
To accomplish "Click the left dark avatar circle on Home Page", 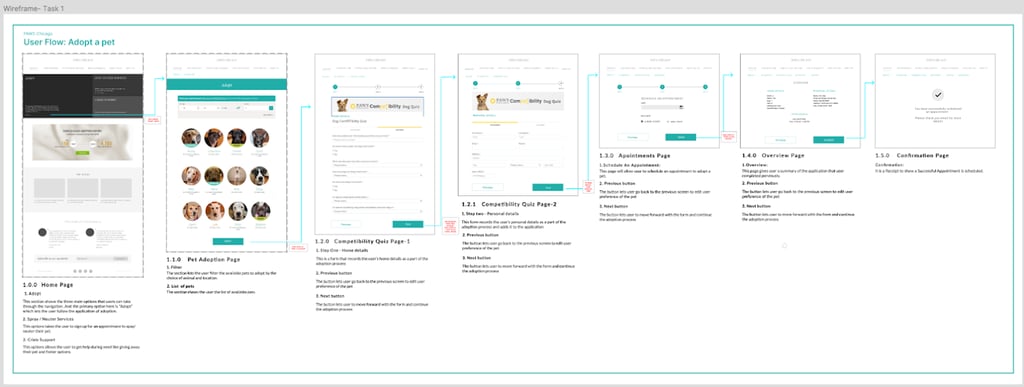I will point(42,232).
